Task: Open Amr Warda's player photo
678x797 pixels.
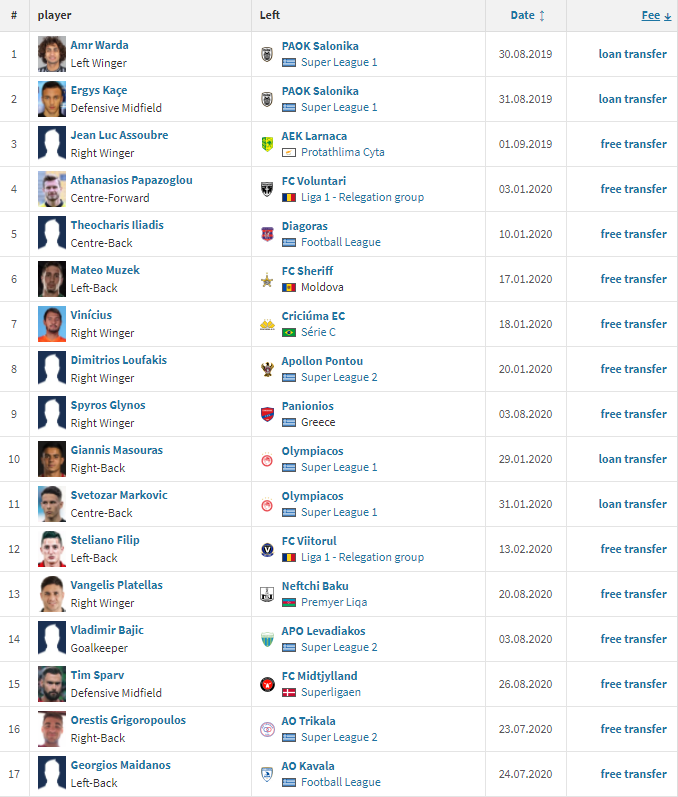Action: point(52,54)
